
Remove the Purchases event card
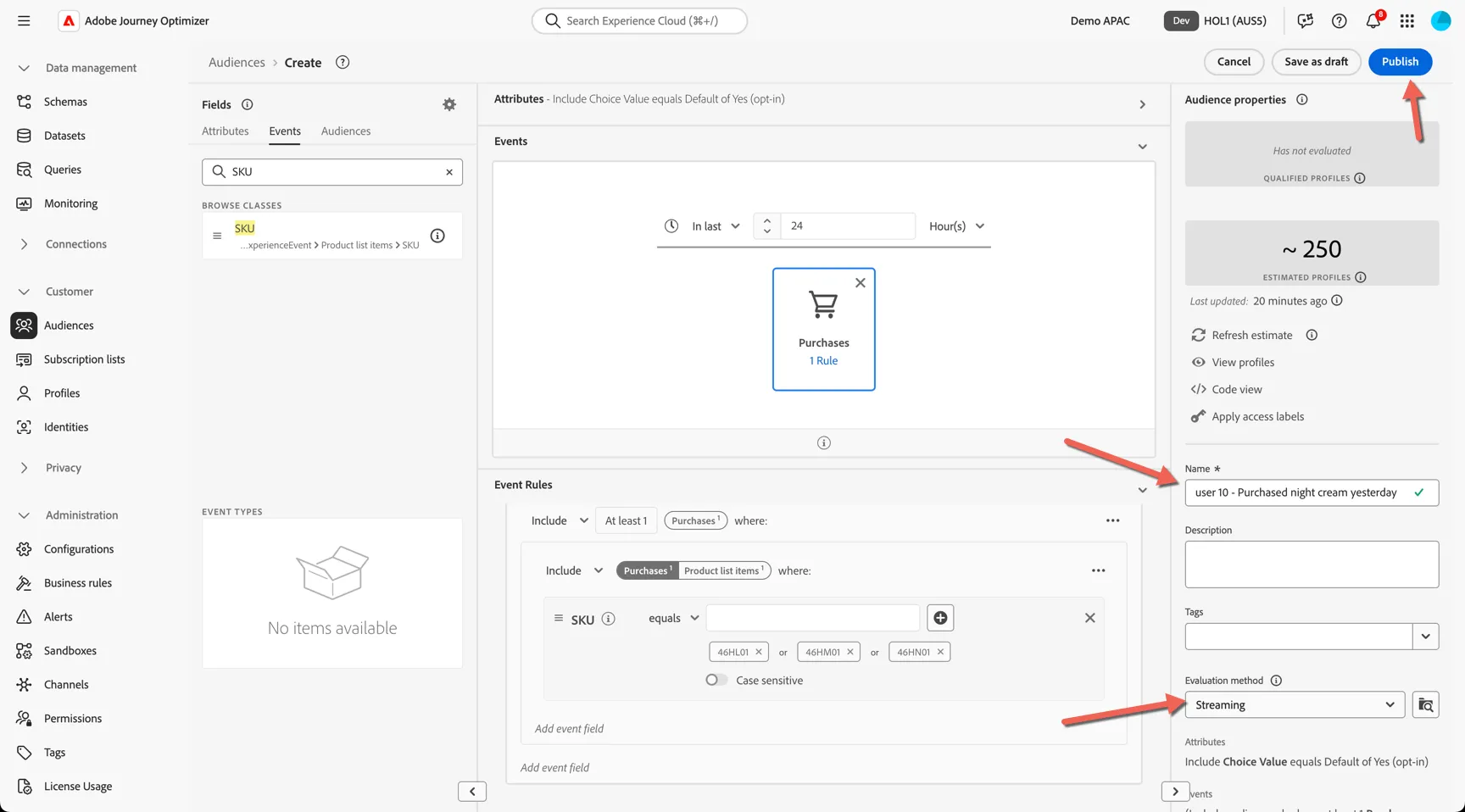[861, 283]
